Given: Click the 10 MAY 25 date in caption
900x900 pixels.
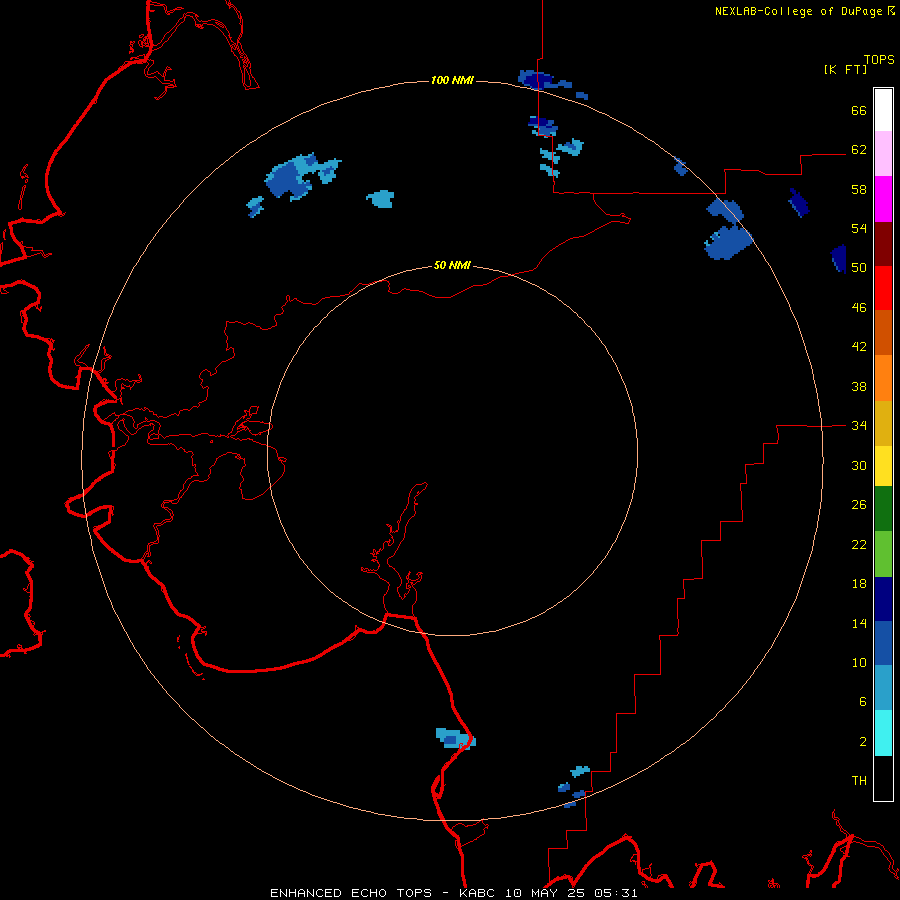Looking at the screenshot, I should [x=544, y=893].
